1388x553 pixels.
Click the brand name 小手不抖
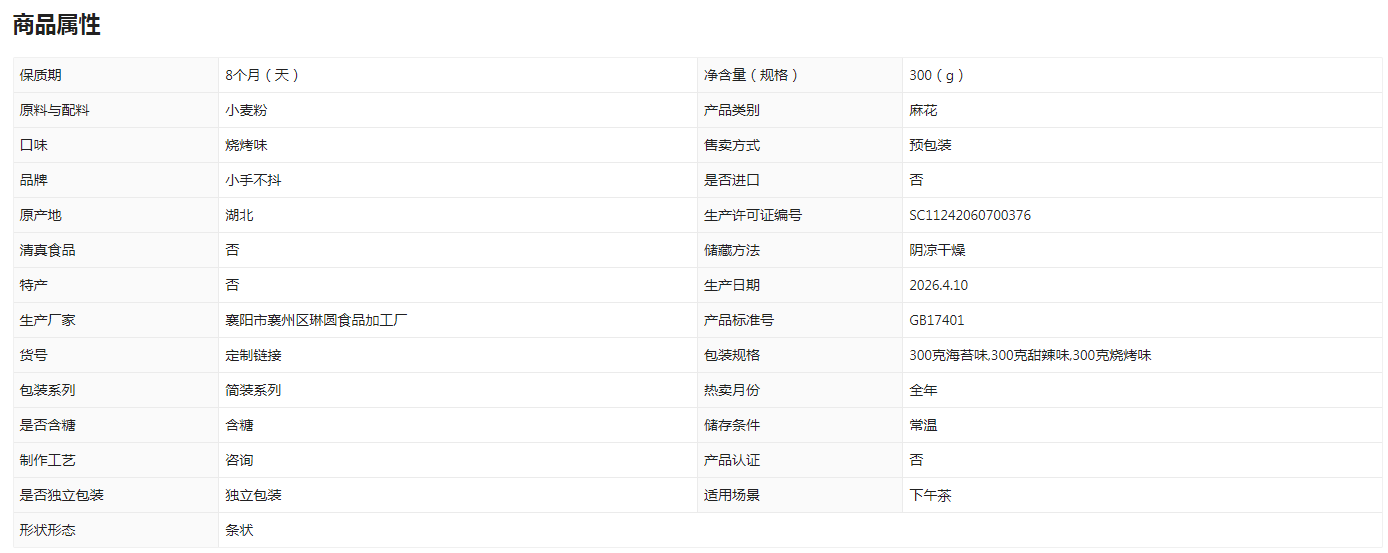point(254,180)
